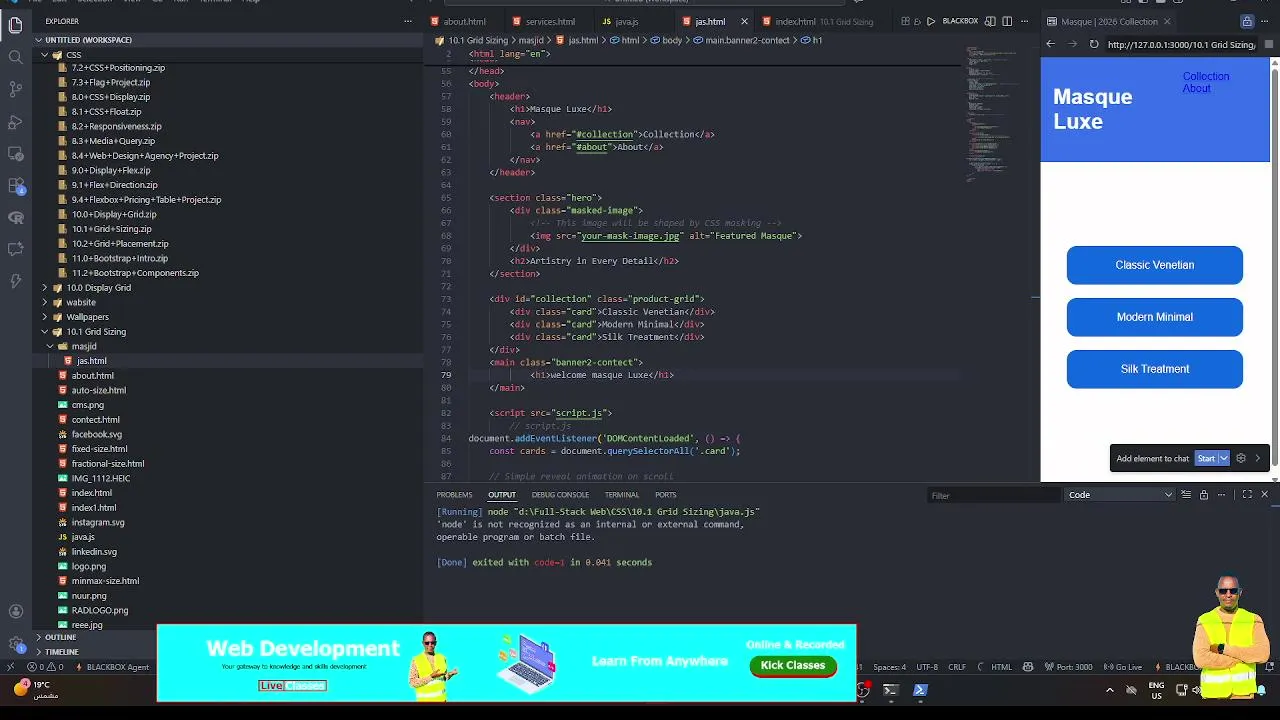Reload the preview browser page
Screen dimensions: 1280x720
tap(1094, 44)
